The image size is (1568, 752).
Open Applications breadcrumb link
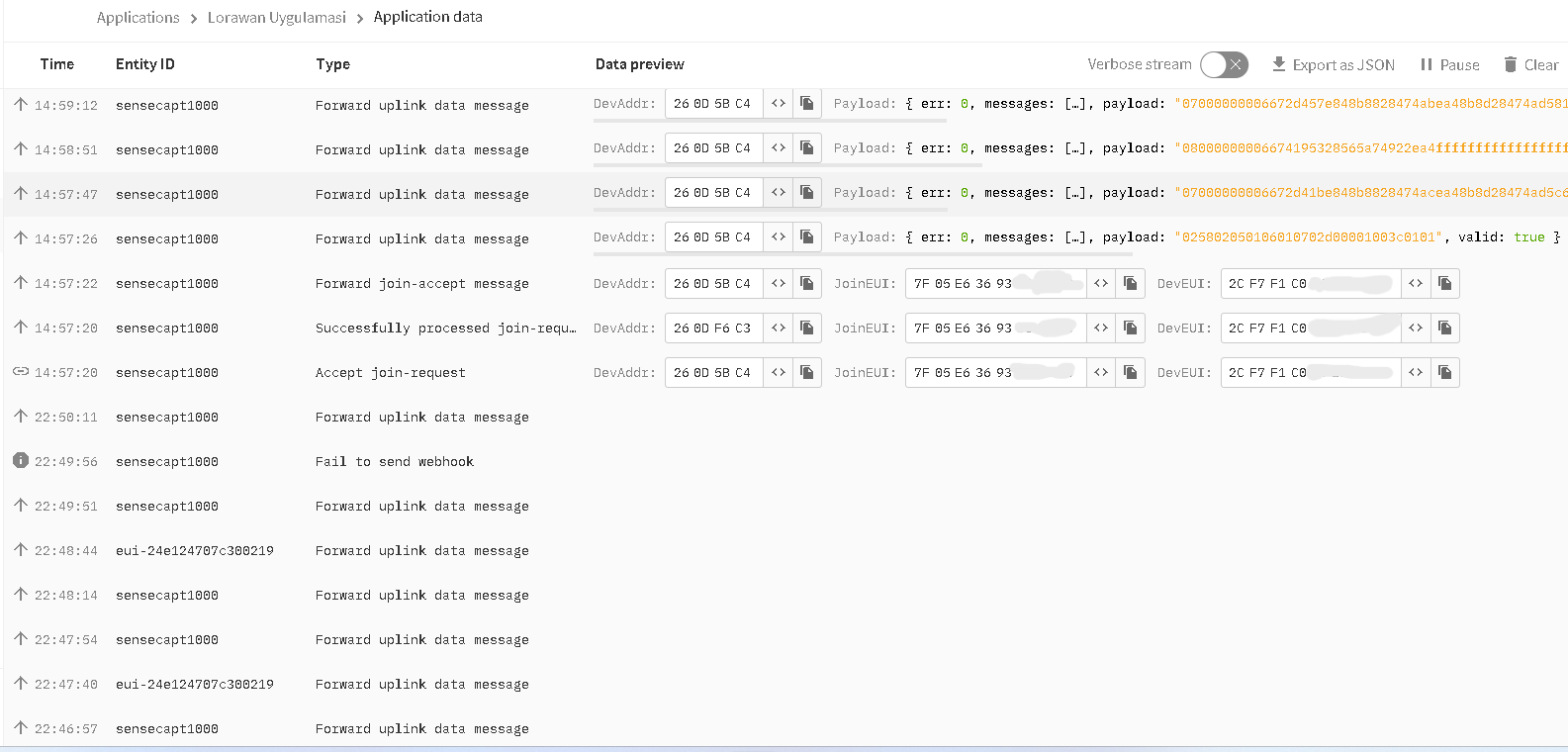tap(138, 18)
